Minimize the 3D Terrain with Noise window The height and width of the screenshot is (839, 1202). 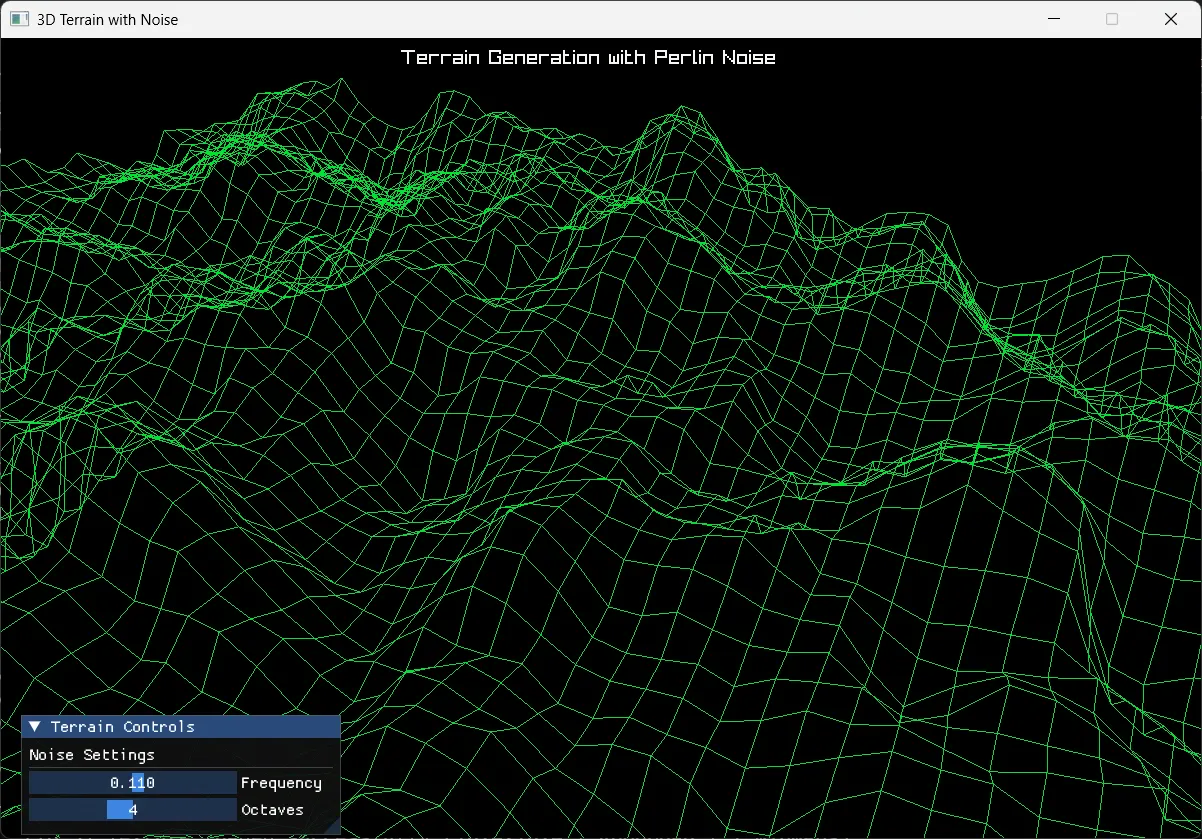[x=1054, y=18]
